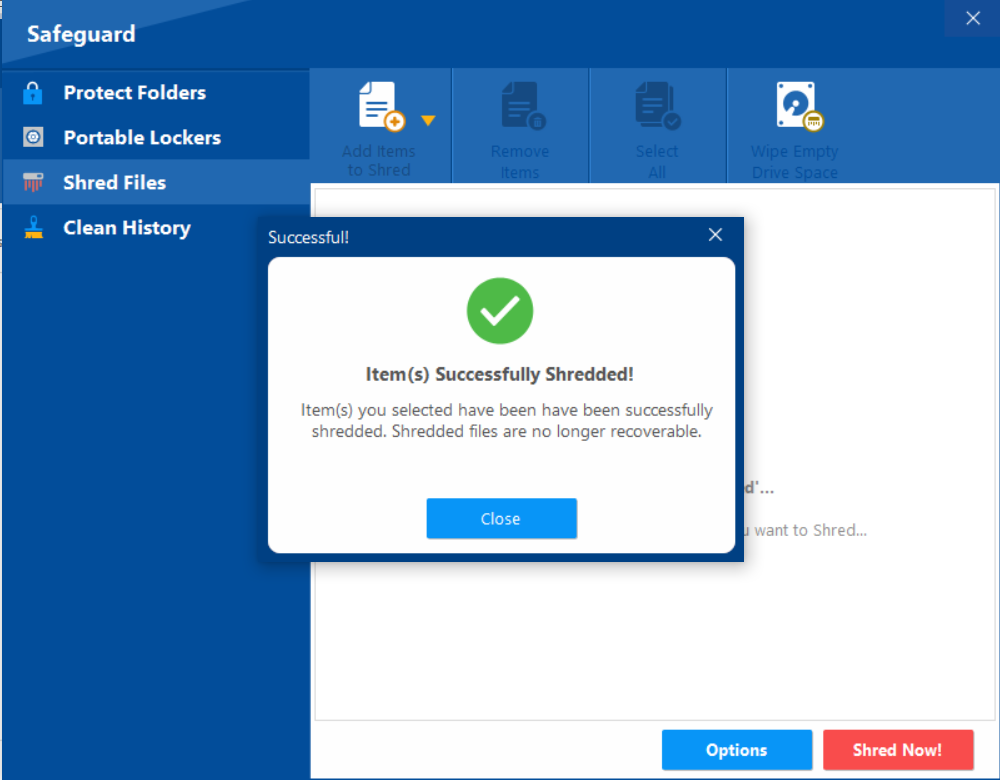Click the 'Successful!' dialog title
This screenshot has height=780, width=1000.
(x=308, y=237)
